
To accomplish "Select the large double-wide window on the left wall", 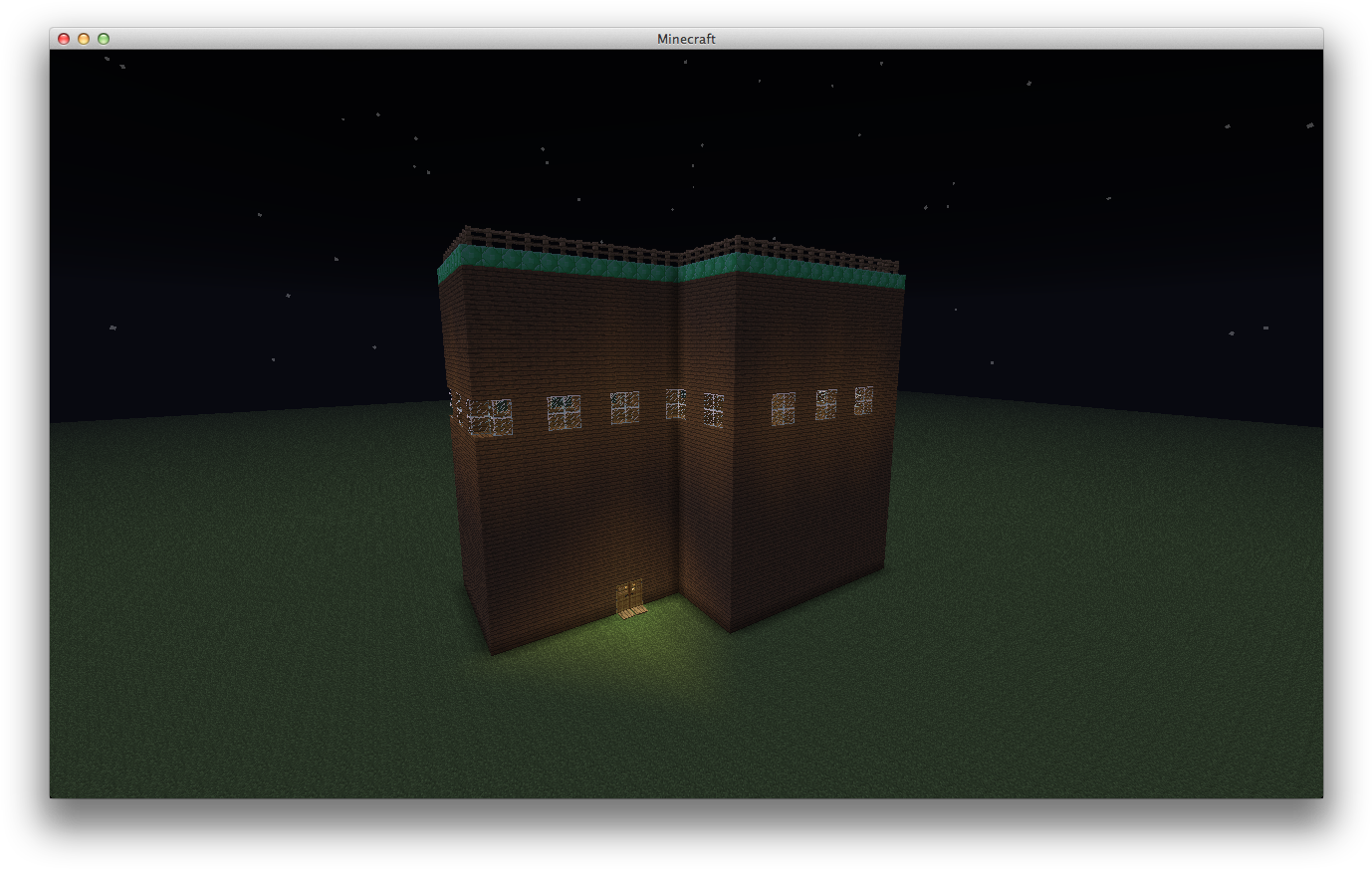I will 490,417.
